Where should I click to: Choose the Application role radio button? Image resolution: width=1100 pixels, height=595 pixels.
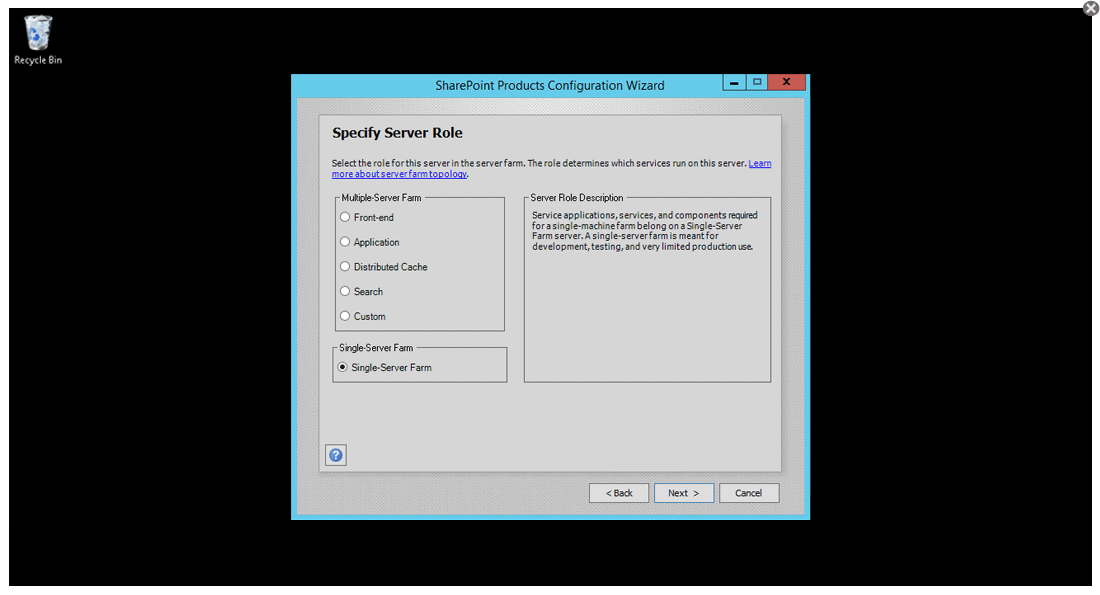(345, 242)
